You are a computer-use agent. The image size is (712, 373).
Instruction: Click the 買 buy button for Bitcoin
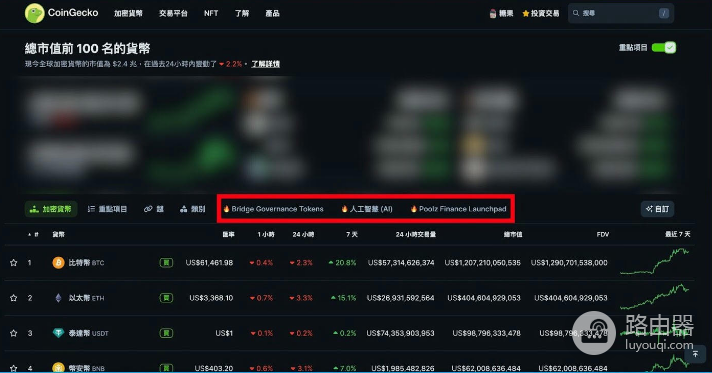coord(166,263)
